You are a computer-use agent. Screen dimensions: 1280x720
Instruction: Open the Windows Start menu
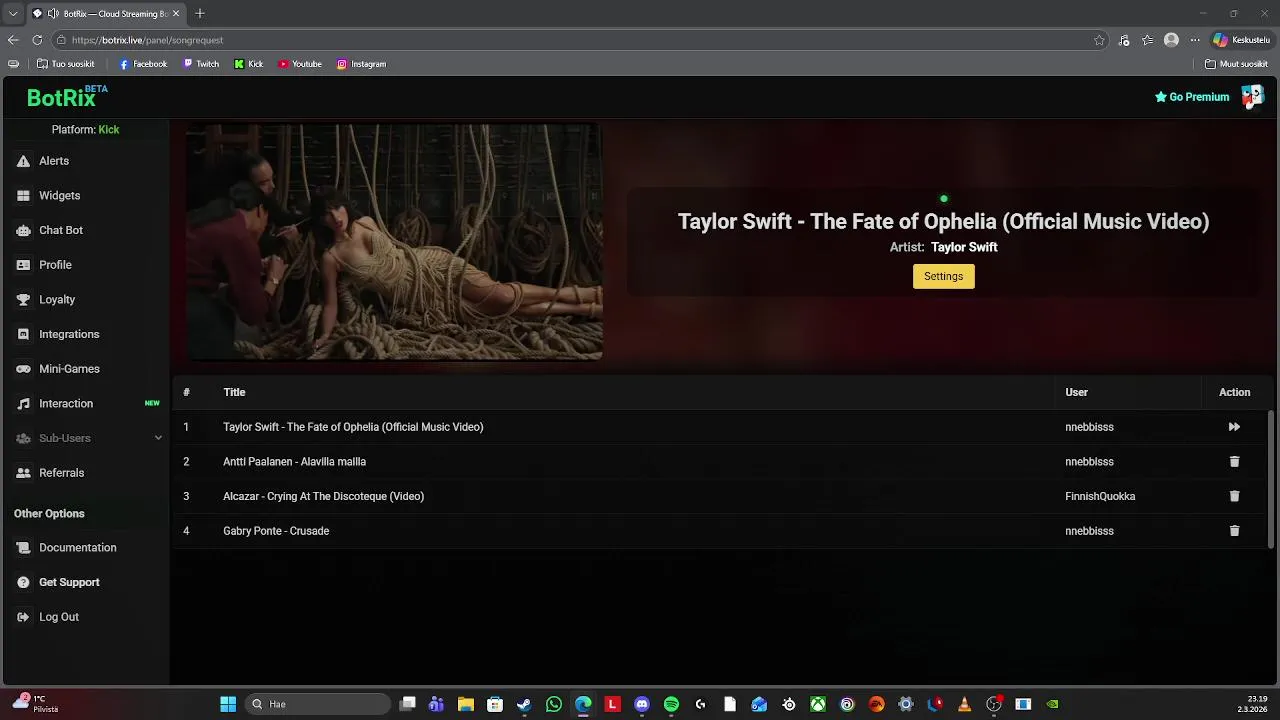click(x=228, y=704)
